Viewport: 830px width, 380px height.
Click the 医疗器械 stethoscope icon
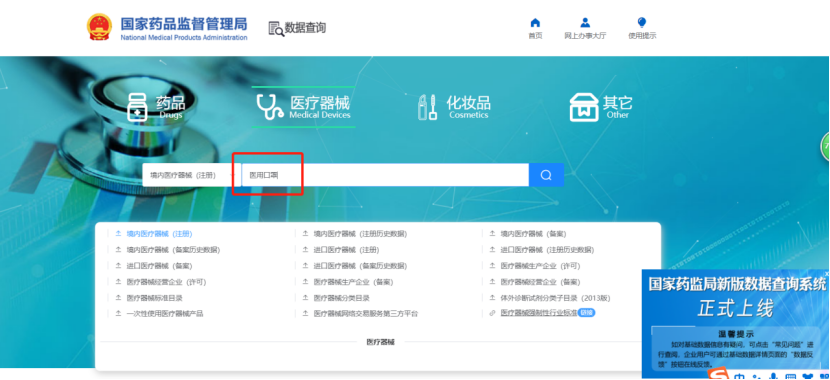click(x=269, y=107)
